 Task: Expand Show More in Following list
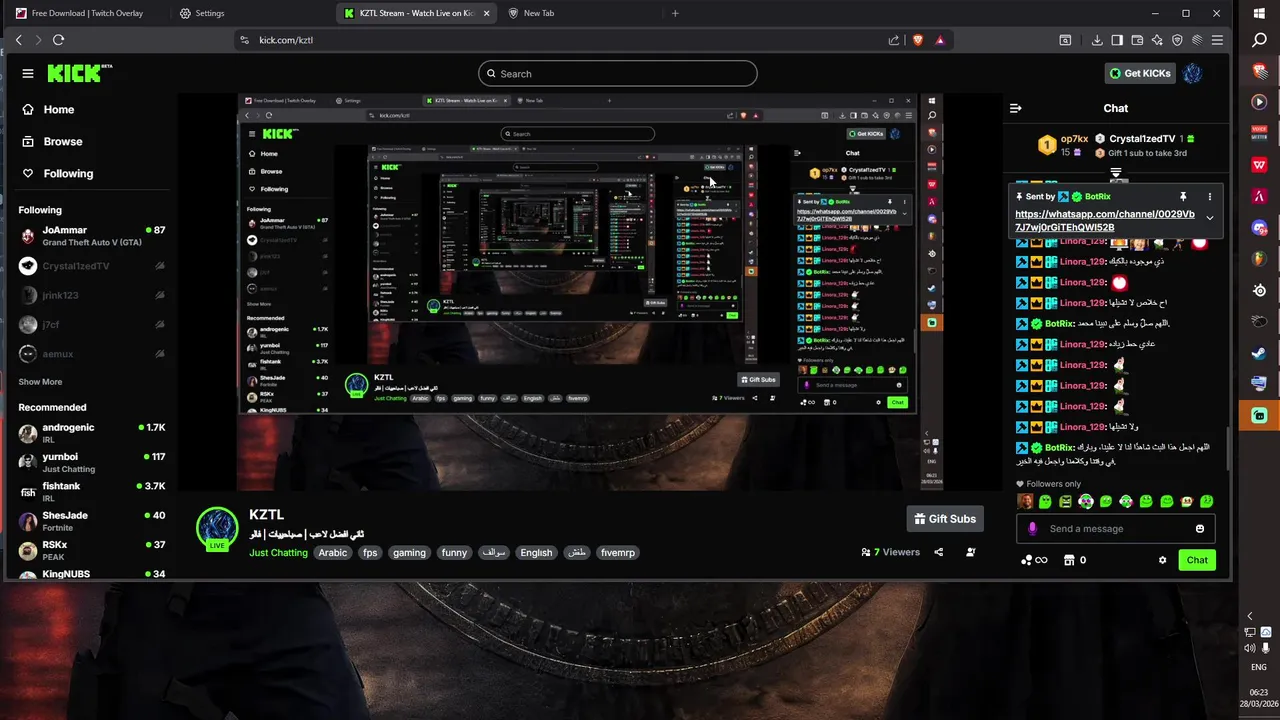[40, 382]
